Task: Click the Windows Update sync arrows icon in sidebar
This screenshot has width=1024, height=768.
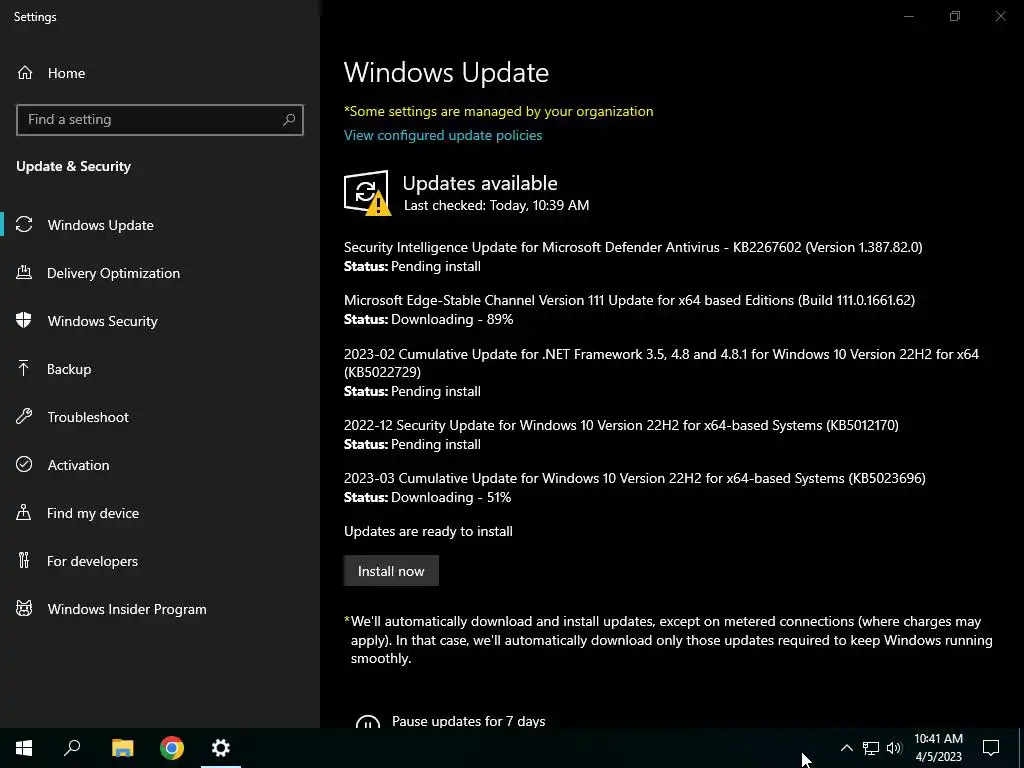Action: (x=24, y=225)
